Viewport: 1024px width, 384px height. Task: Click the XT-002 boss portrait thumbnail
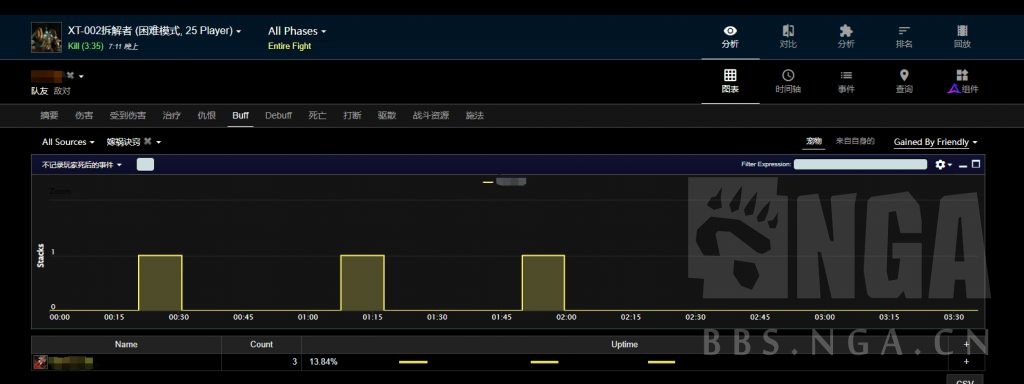pos(46,37)
